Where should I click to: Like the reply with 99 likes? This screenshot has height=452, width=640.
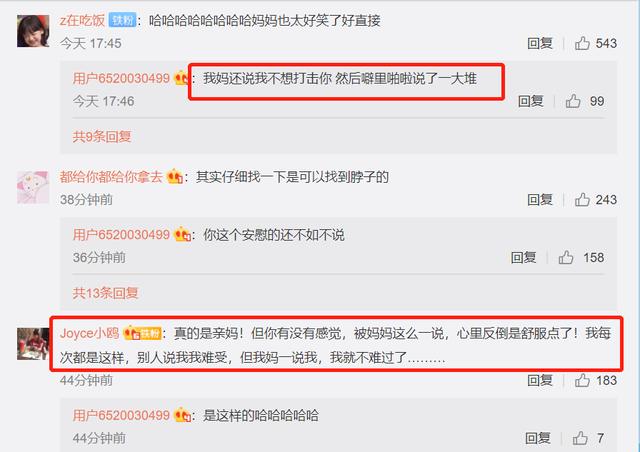pyautogui.click(x=573, y=101)
